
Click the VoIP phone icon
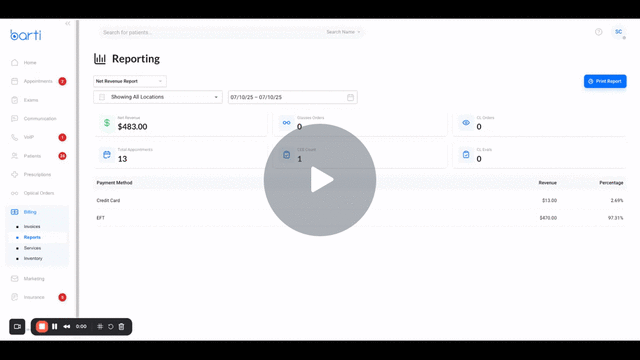[x=15, y=137]
